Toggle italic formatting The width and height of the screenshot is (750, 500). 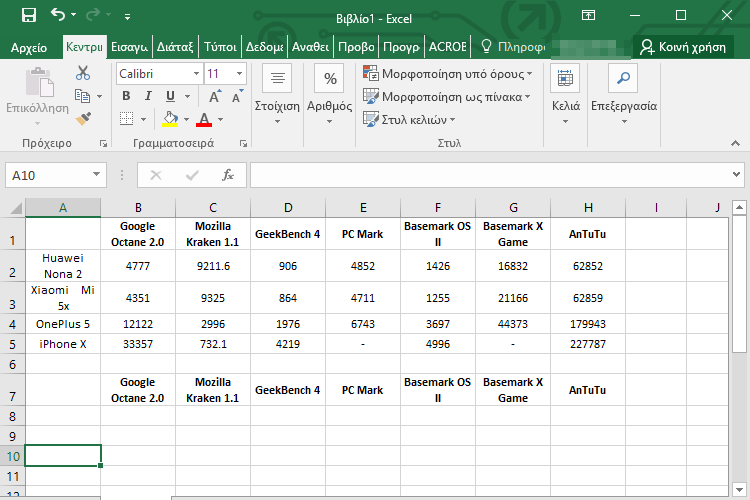click(148, 96)
